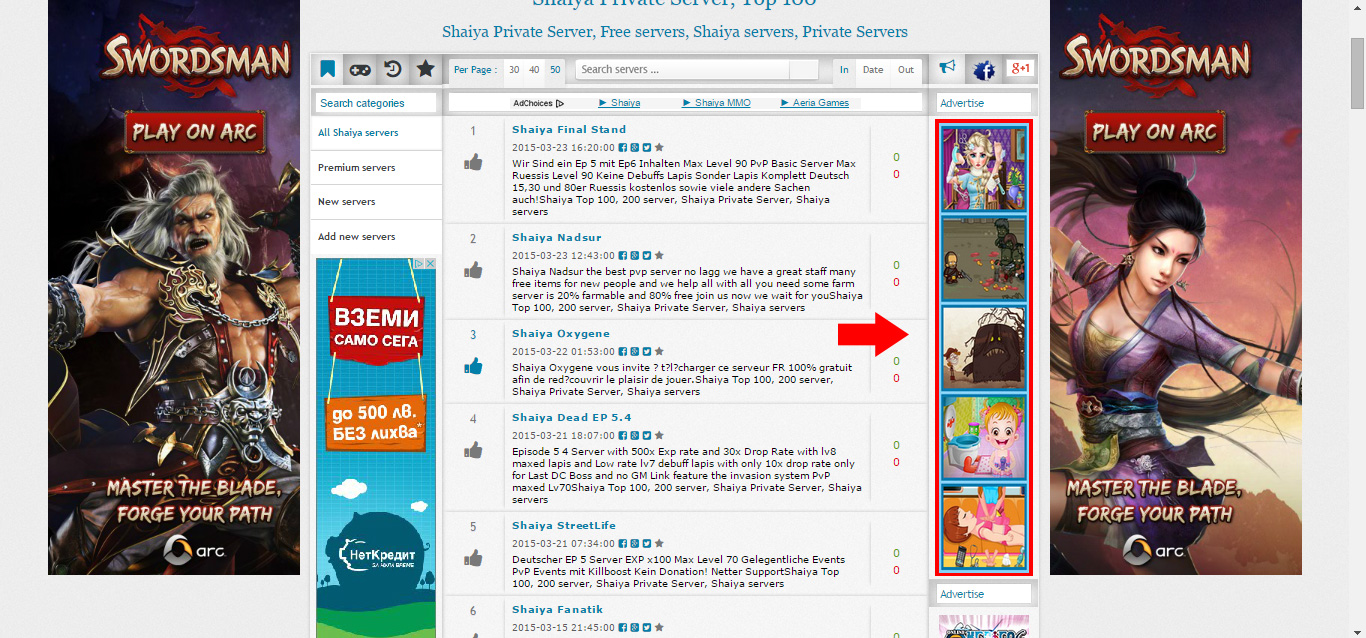The height and width of the screenshot is (638, 1366).
Task: Set per page to 50
Action: 555,70
